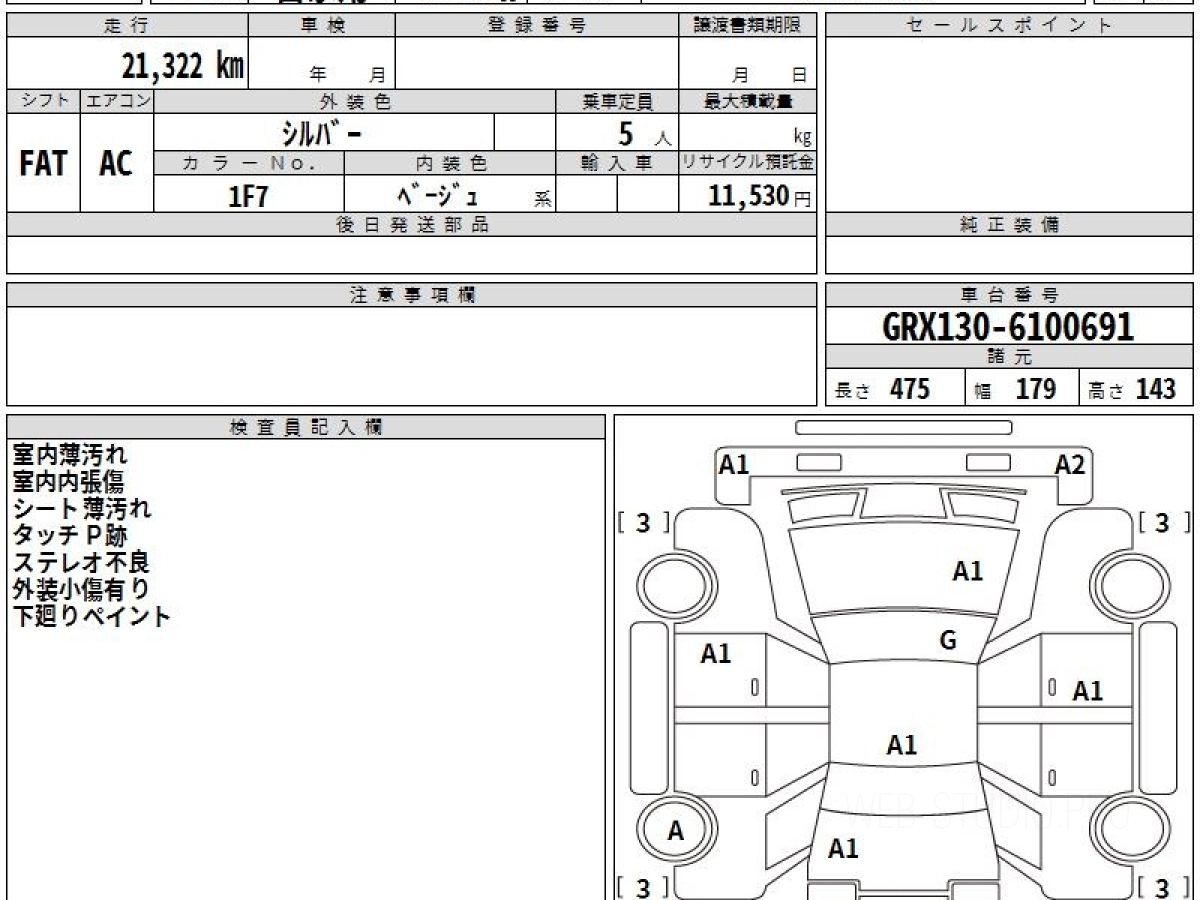
Task: Click the A1 mark beside the A2 bumper mark
Action: coord(735,464)
